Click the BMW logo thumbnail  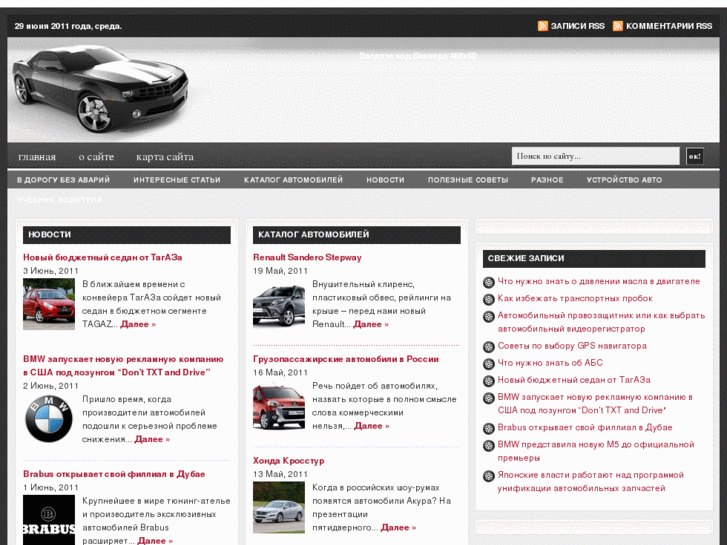coord(49,419)
